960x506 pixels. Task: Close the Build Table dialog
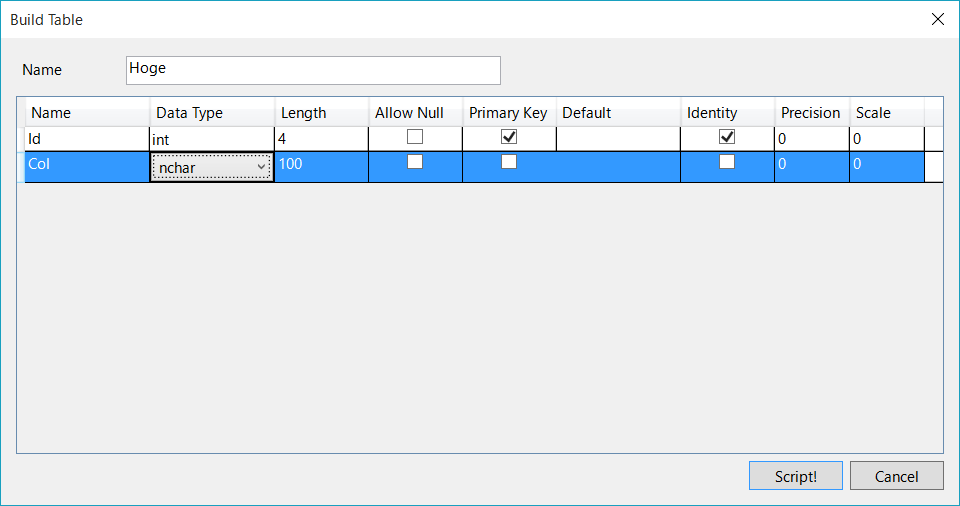click(x=937, y=20)
